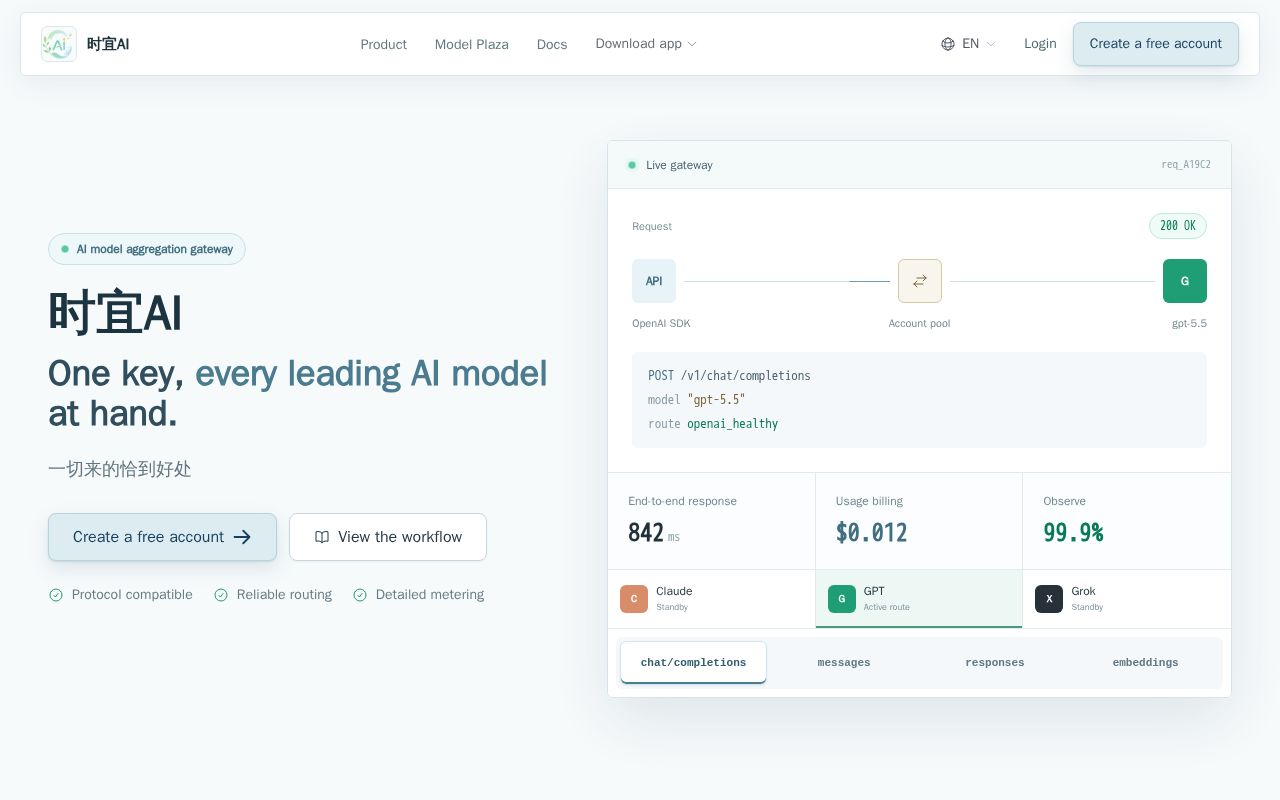Screen dimensions: 1280x800
Task: Click the arrow icon in hero account button
Action: (242, 537)
